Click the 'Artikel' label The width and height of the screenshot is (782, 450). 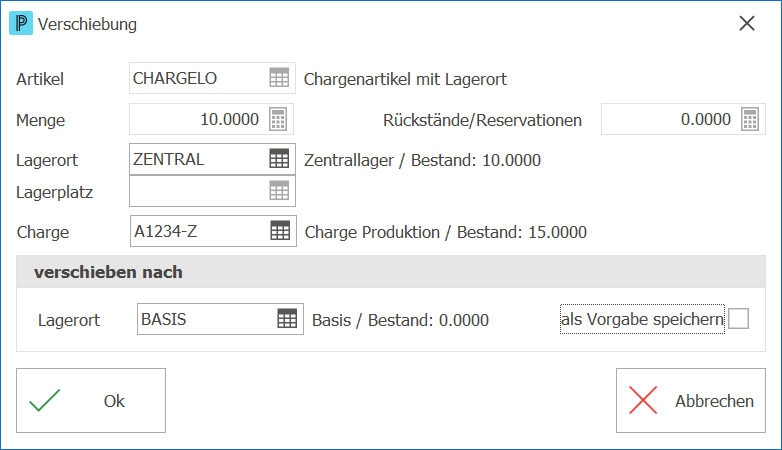(40, 79)
